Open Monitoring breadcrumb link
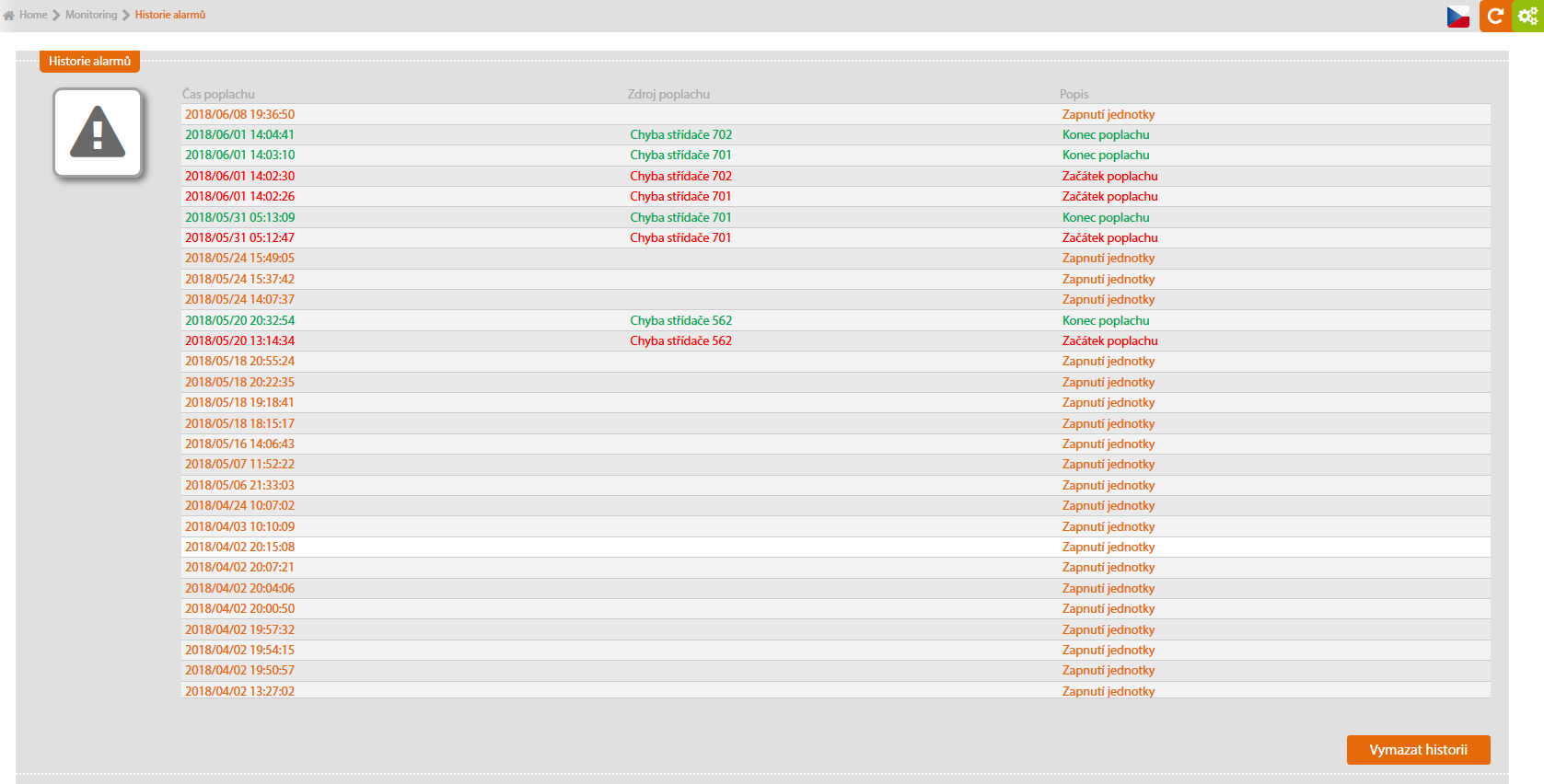This screenshot has height=784, width=1544. click(x=91, y=15)
